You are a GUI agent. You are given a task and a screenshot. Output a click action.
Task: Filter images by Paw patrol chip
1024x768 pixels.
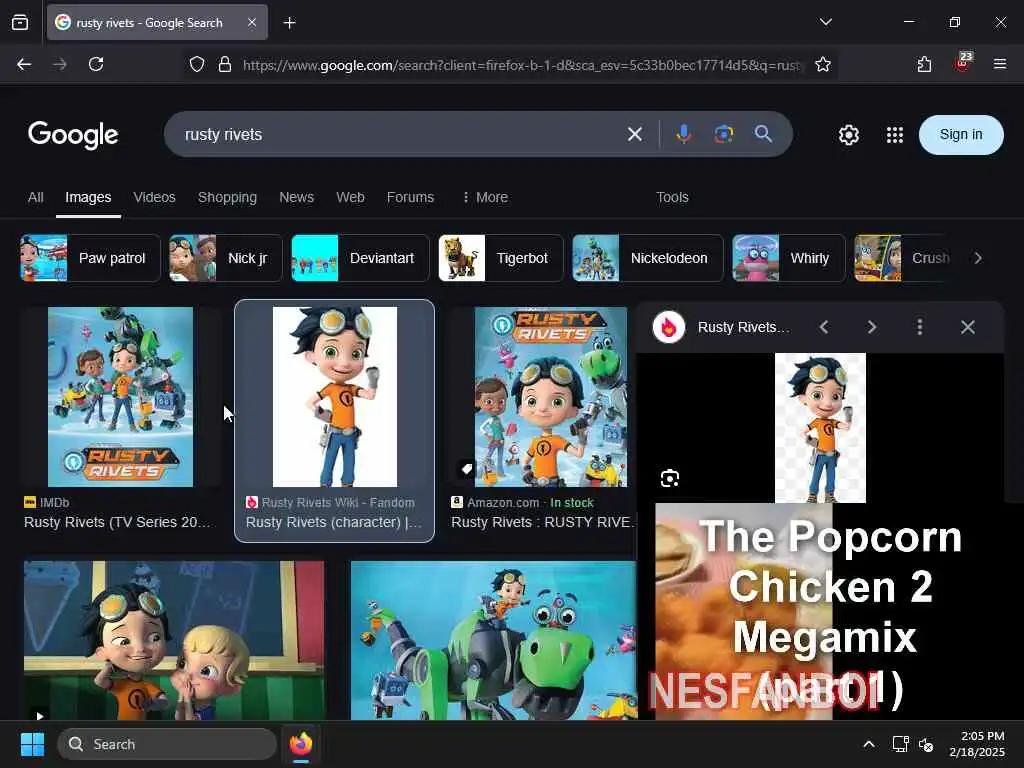pos(90,258)
